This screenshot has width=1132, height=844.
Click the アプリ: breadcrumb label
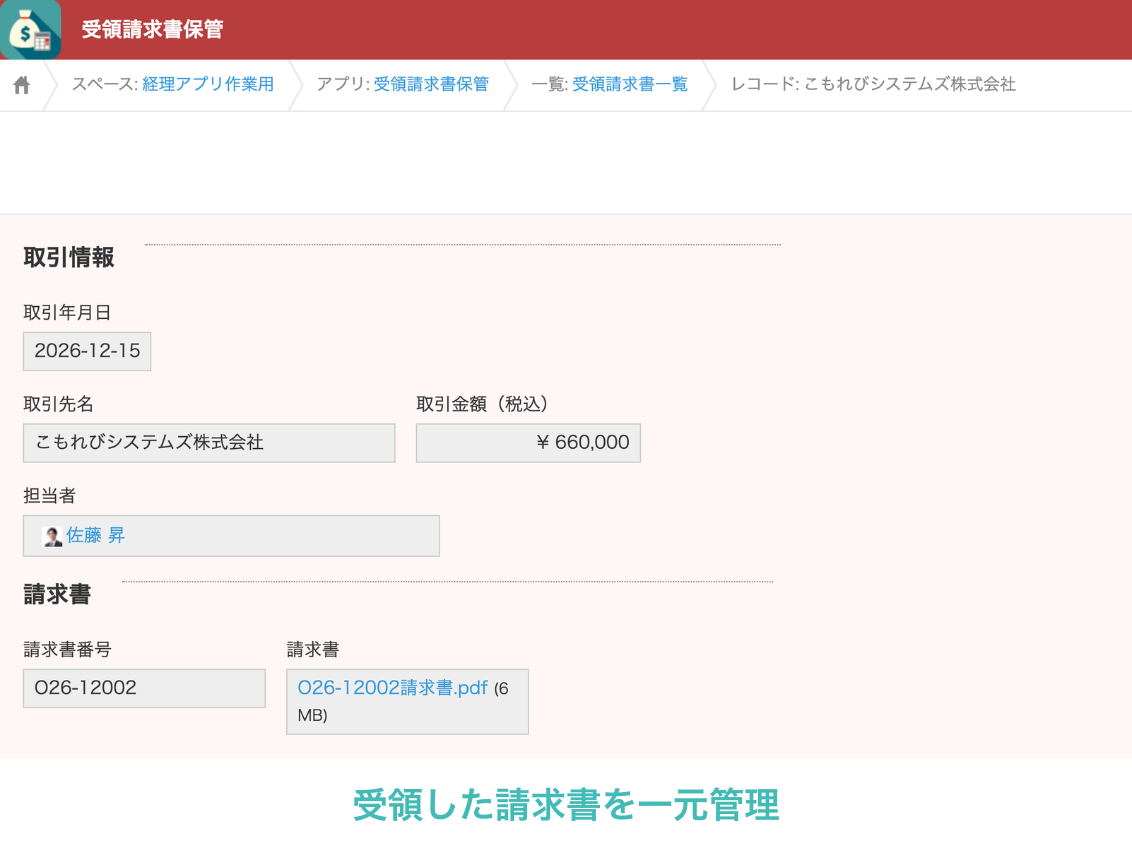(343, 84)
